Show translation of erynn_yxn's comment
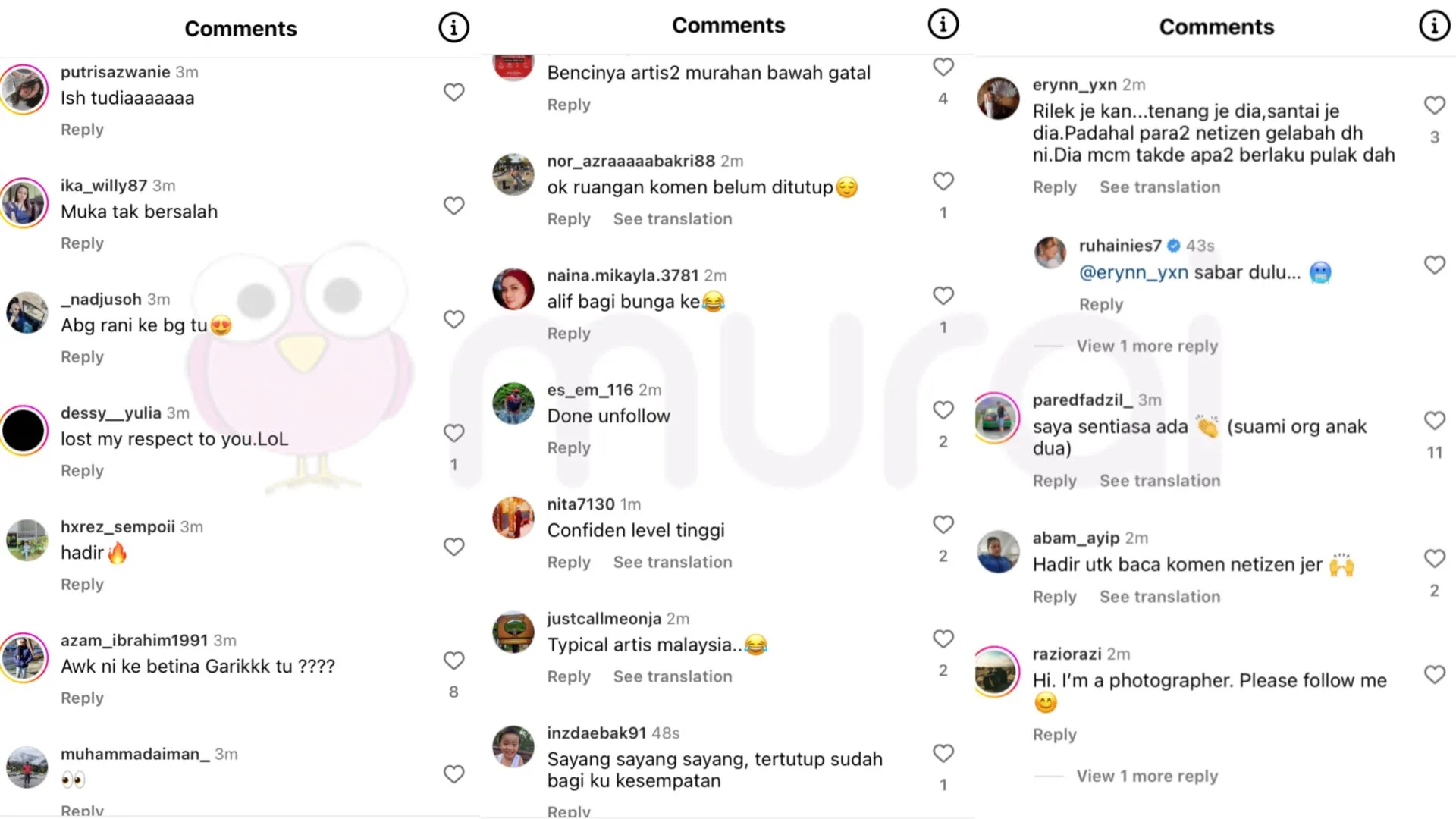 pyautogui.click(x=1159, y=187)
